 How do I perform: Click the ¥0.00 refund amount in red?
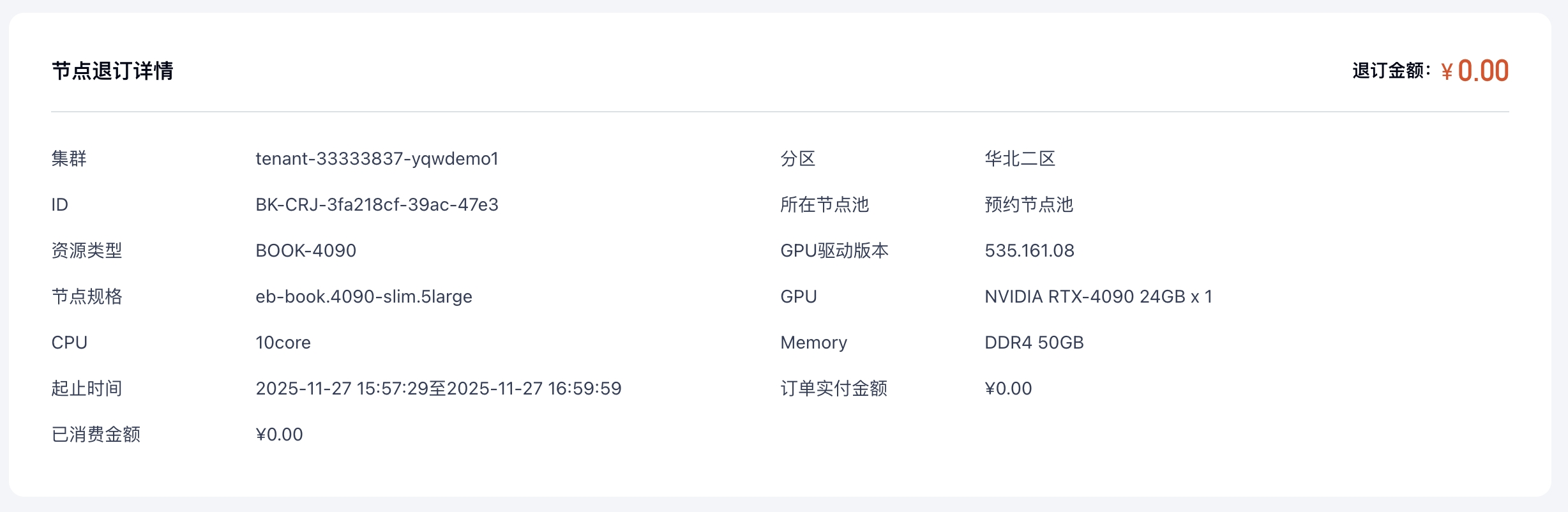click(1475, 71)
